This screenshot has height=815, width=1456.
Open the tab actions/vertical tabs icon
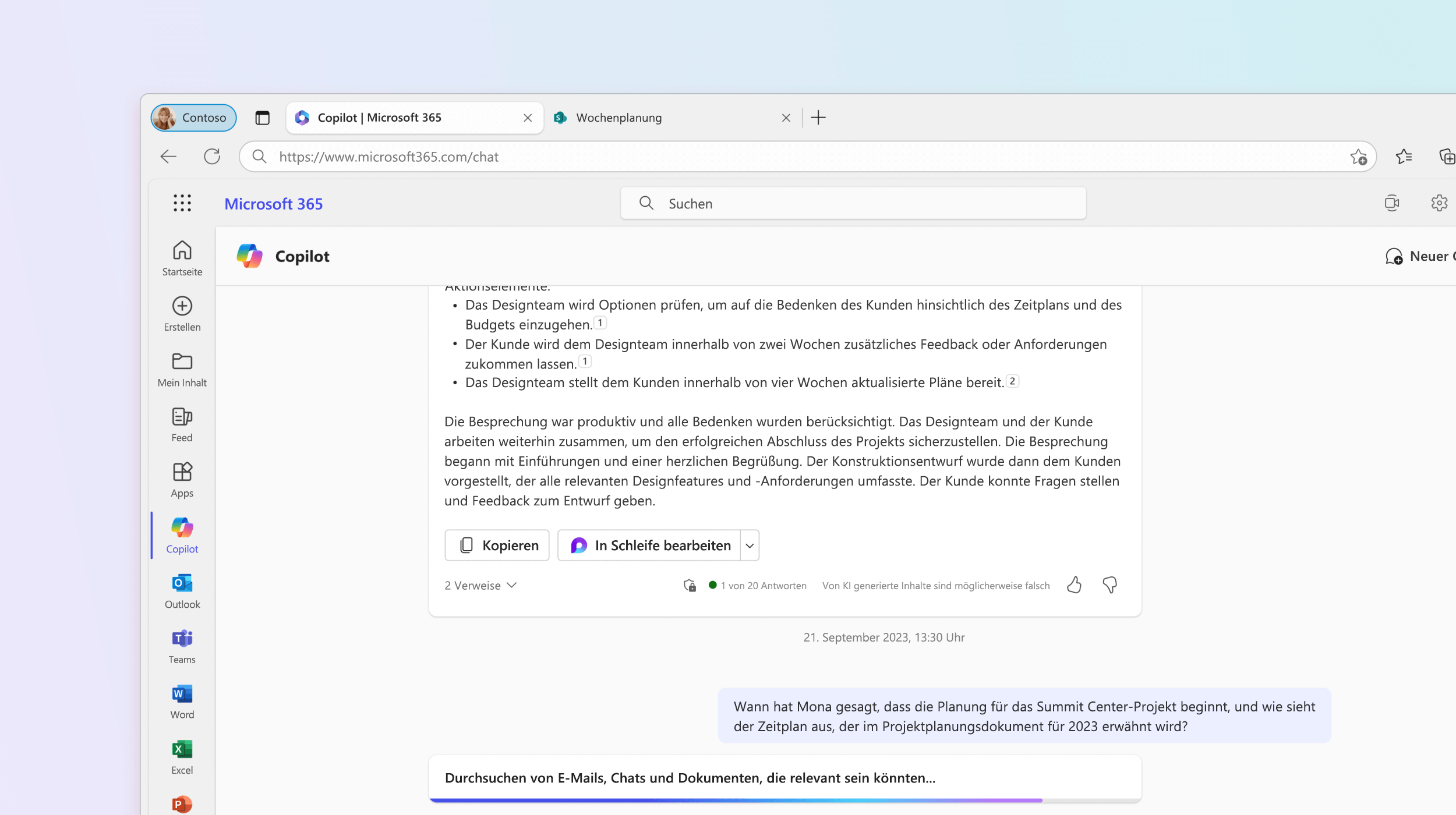pyautogui.click(x=263, y=118)
